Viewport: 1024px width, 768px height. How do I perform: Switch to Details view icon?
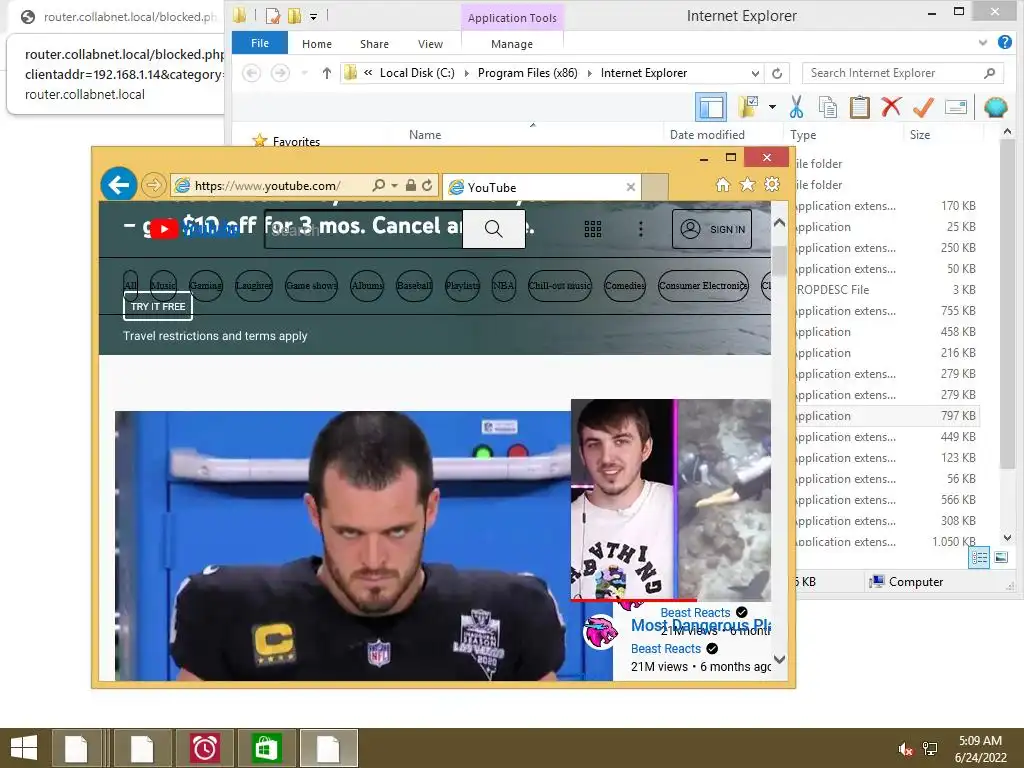coord(978,557)
